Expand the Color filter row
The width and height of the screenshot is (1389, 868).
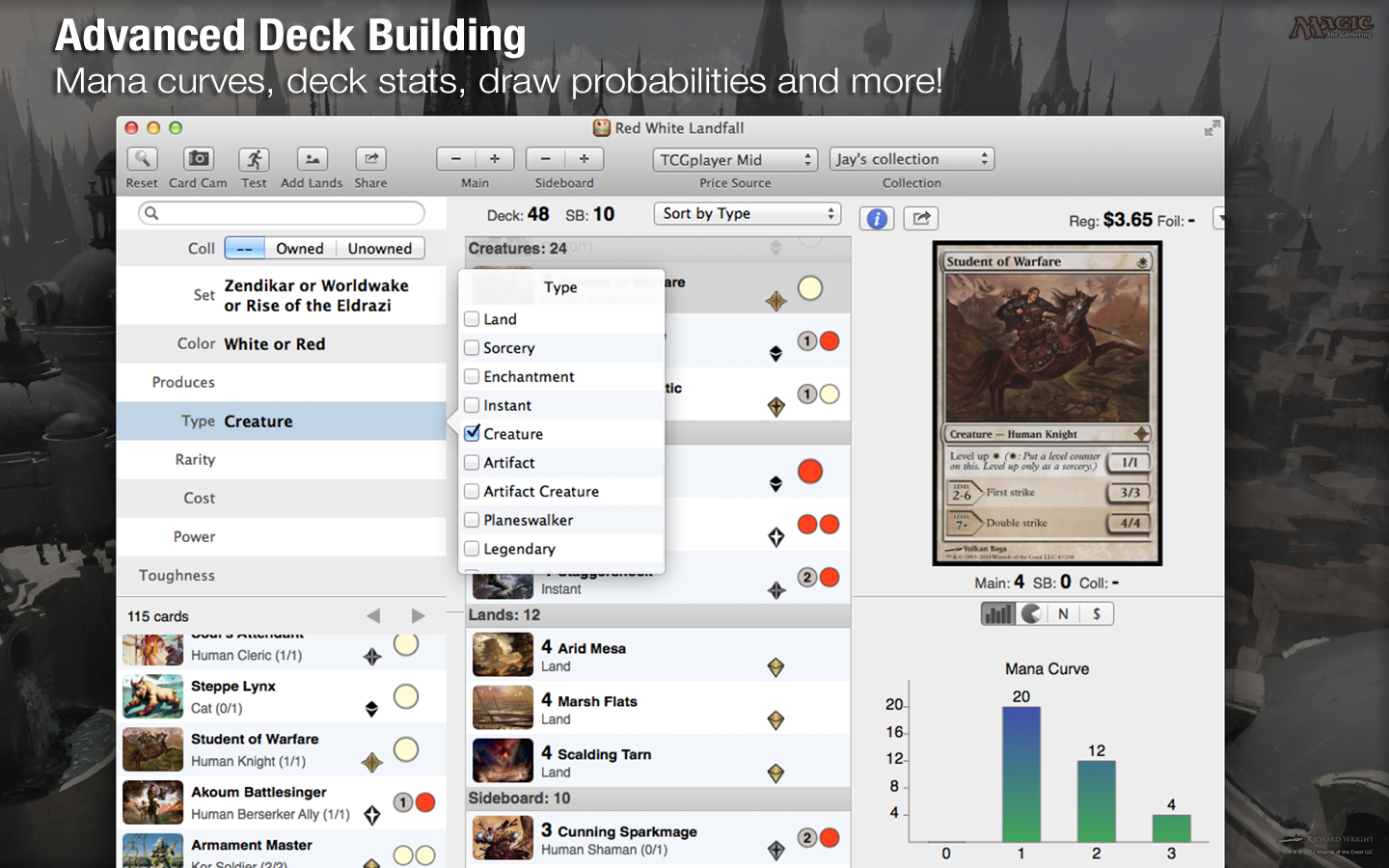click(281, 344)
